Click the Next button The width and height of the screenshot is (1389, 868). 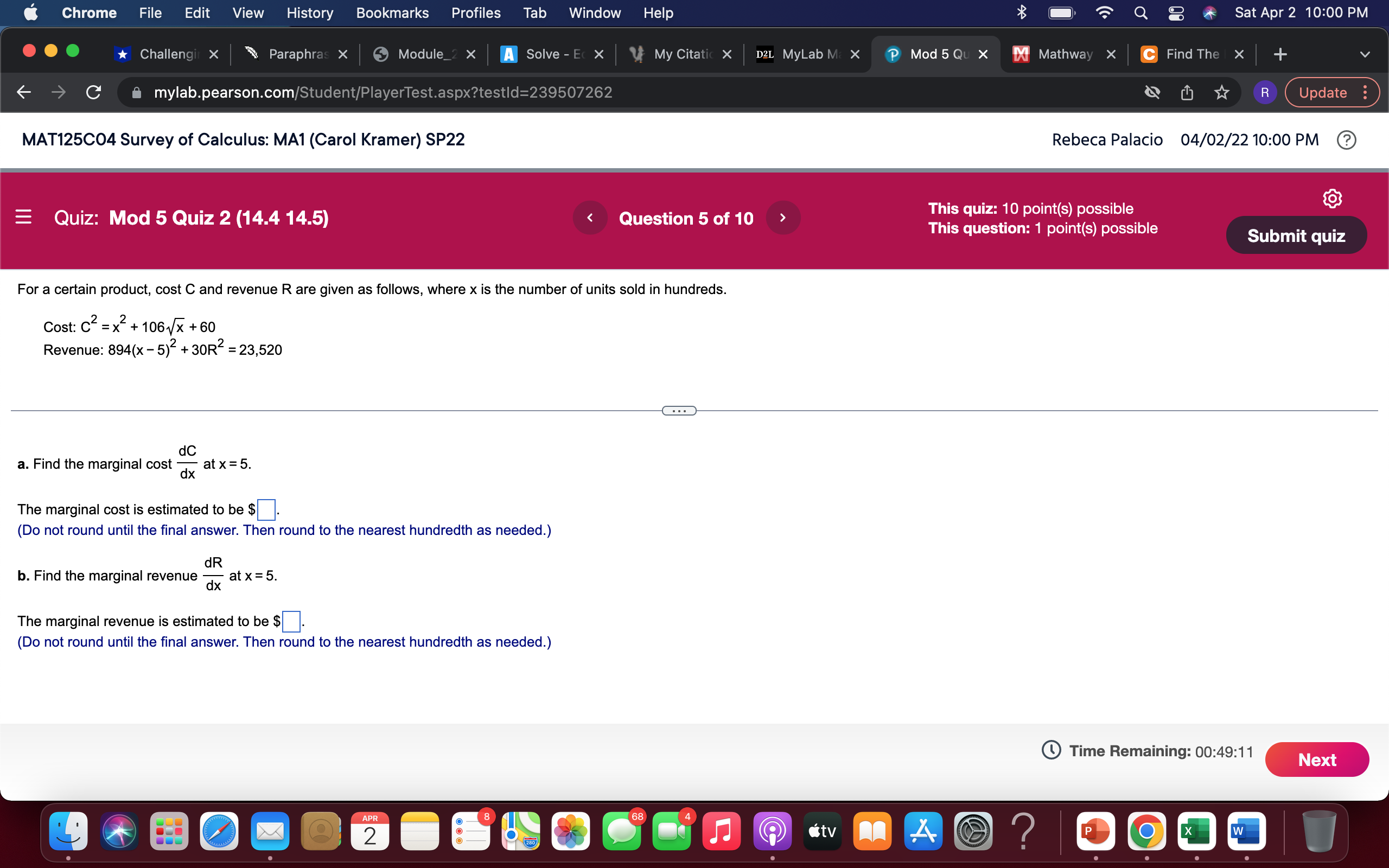1317,759
